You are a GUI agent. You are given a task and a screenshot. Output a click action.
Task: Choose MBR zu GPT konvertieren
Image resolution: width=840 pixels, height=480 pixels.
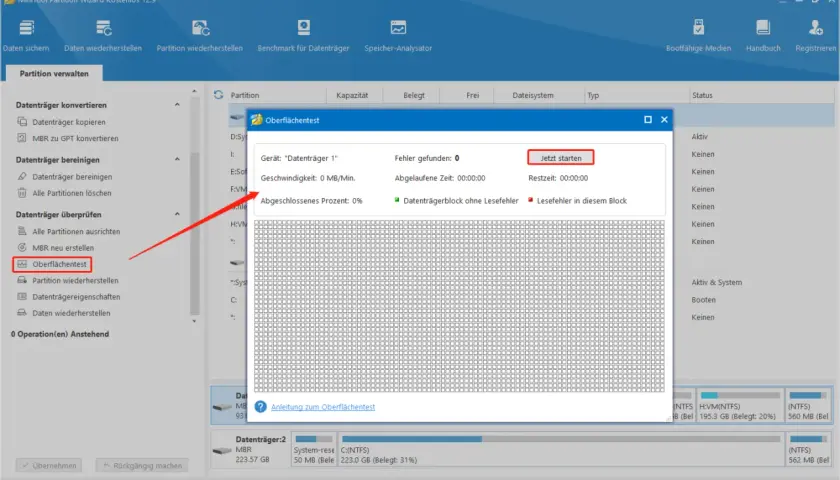(68, 138)
